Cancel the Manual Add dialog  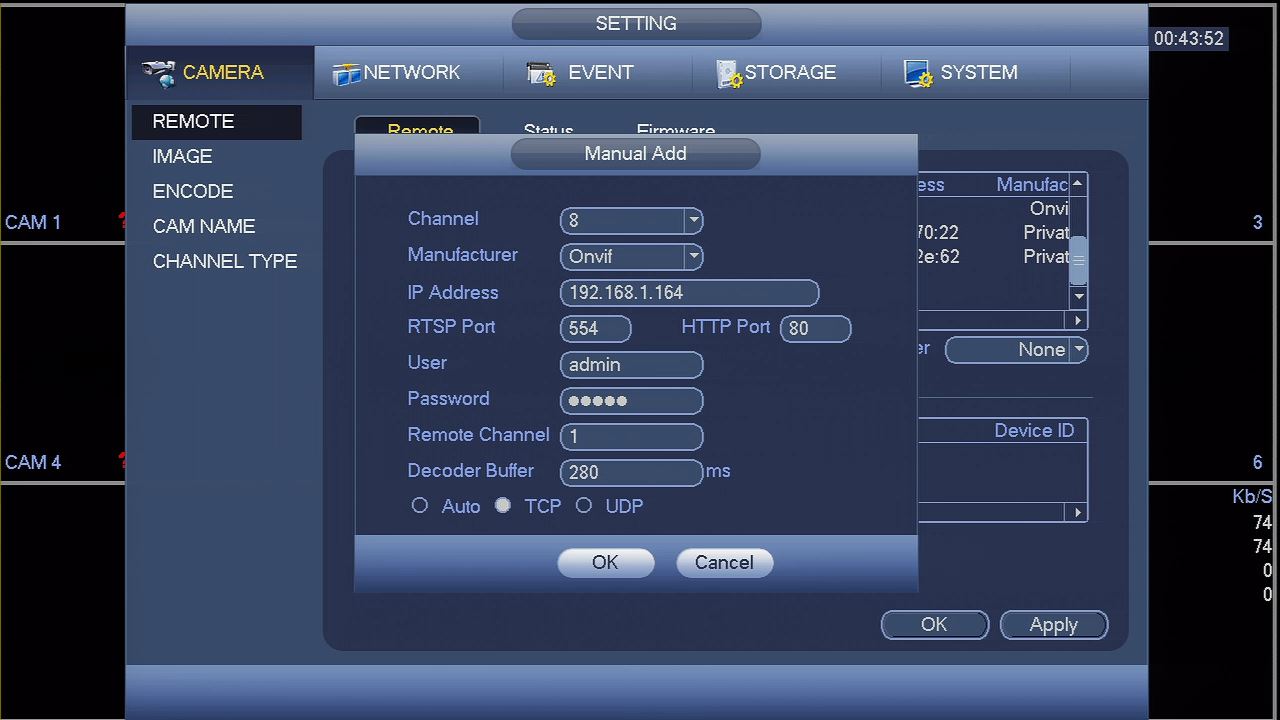724,562
